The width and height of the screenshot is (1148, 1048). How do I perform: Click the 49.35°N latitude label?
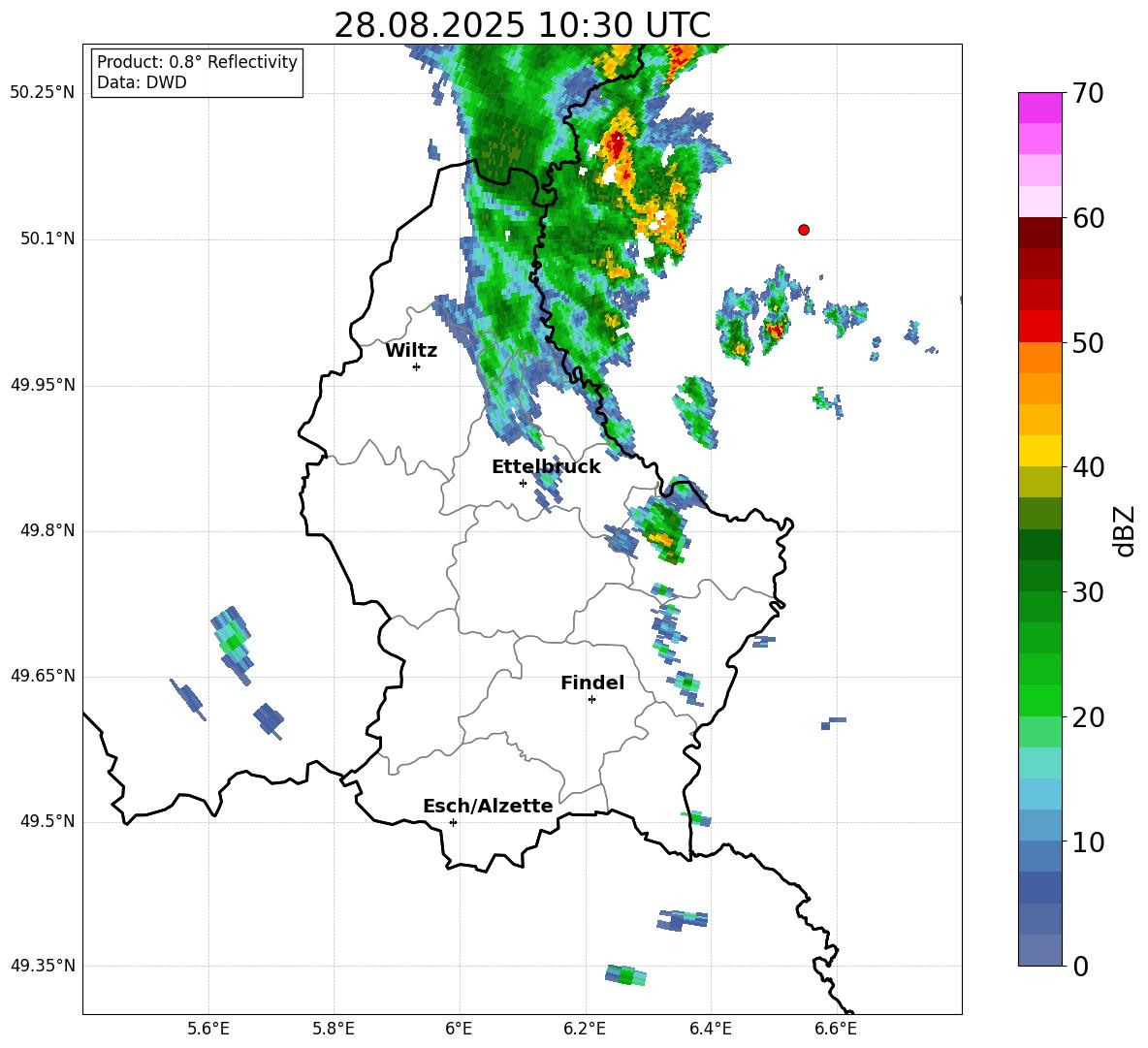pos(43,966)
